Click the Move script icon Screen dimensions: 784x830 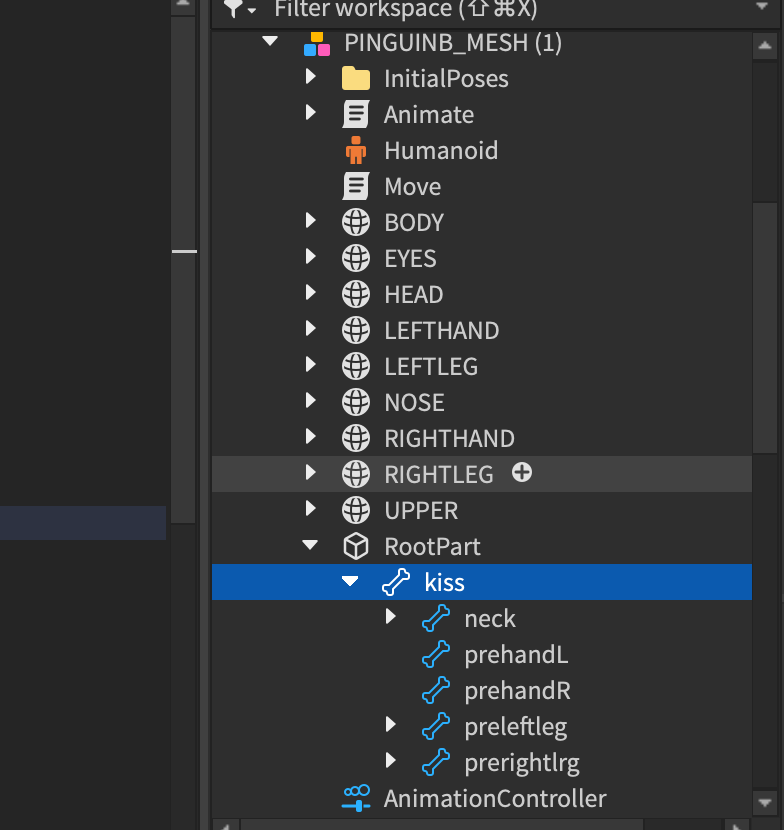tap(355, 187)
